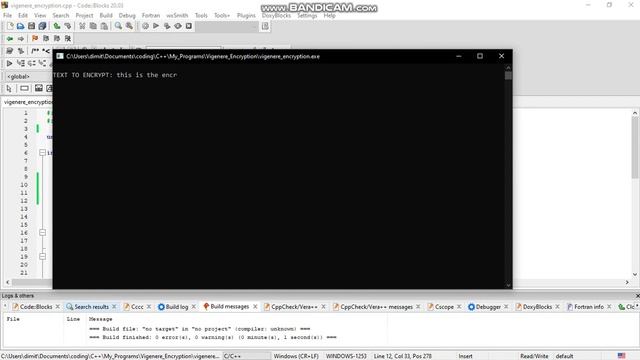
Task: Jump forward with the right arrow icon
Action: tap(20, 38)
